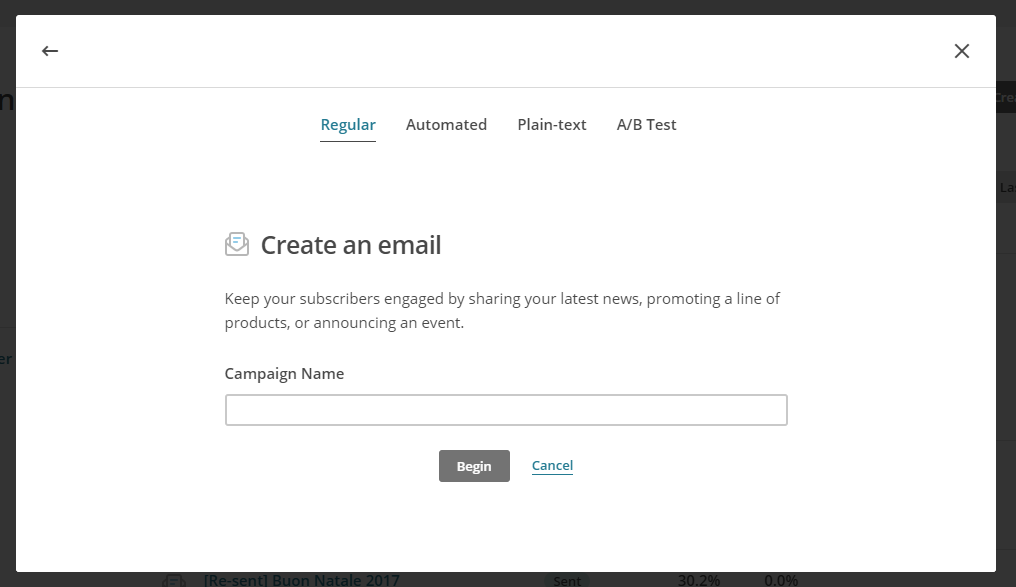Click the Campaign Name label
The width and height of the screenshot is (1016, 587).
[x=284, y=373]
